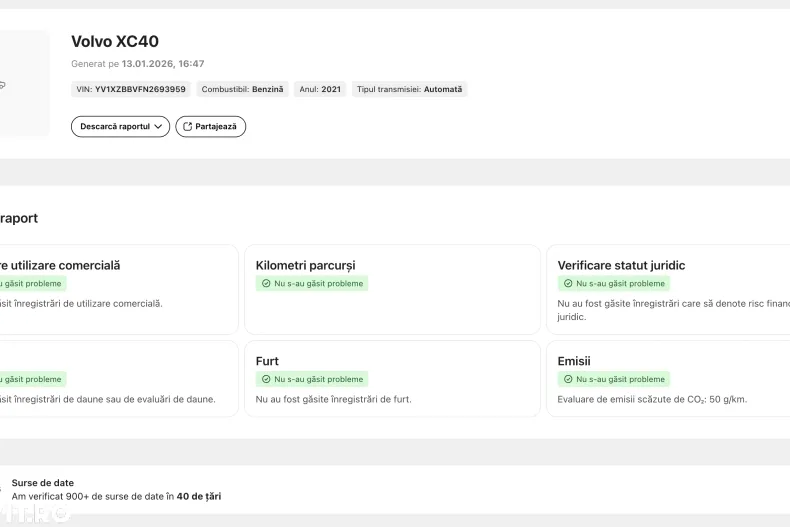Image resolution: width=790 pixels, height=527 pixels.
Task: Click the checkmark icon under Emisii
Action: pos(568,380)
